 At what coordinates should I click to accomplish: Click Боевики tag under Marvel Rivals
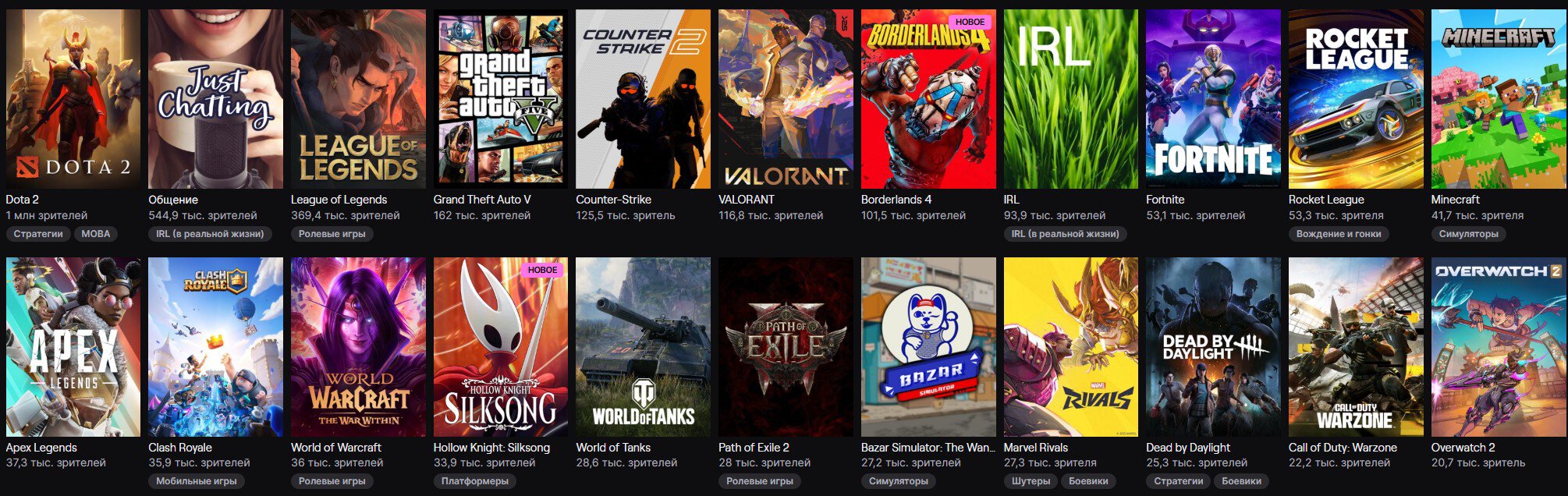pyautogui.click(x=1088, y=481)
